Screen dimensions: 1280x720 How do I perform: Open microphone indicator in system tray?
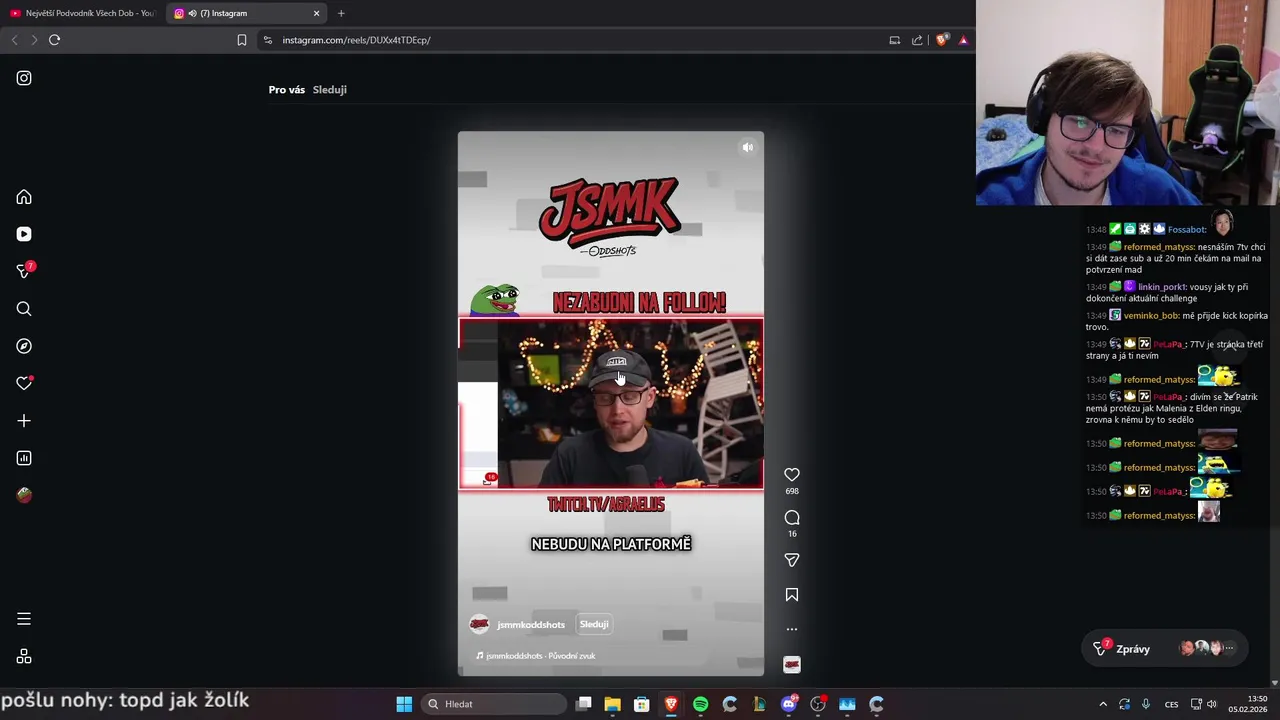point(1146,704)
